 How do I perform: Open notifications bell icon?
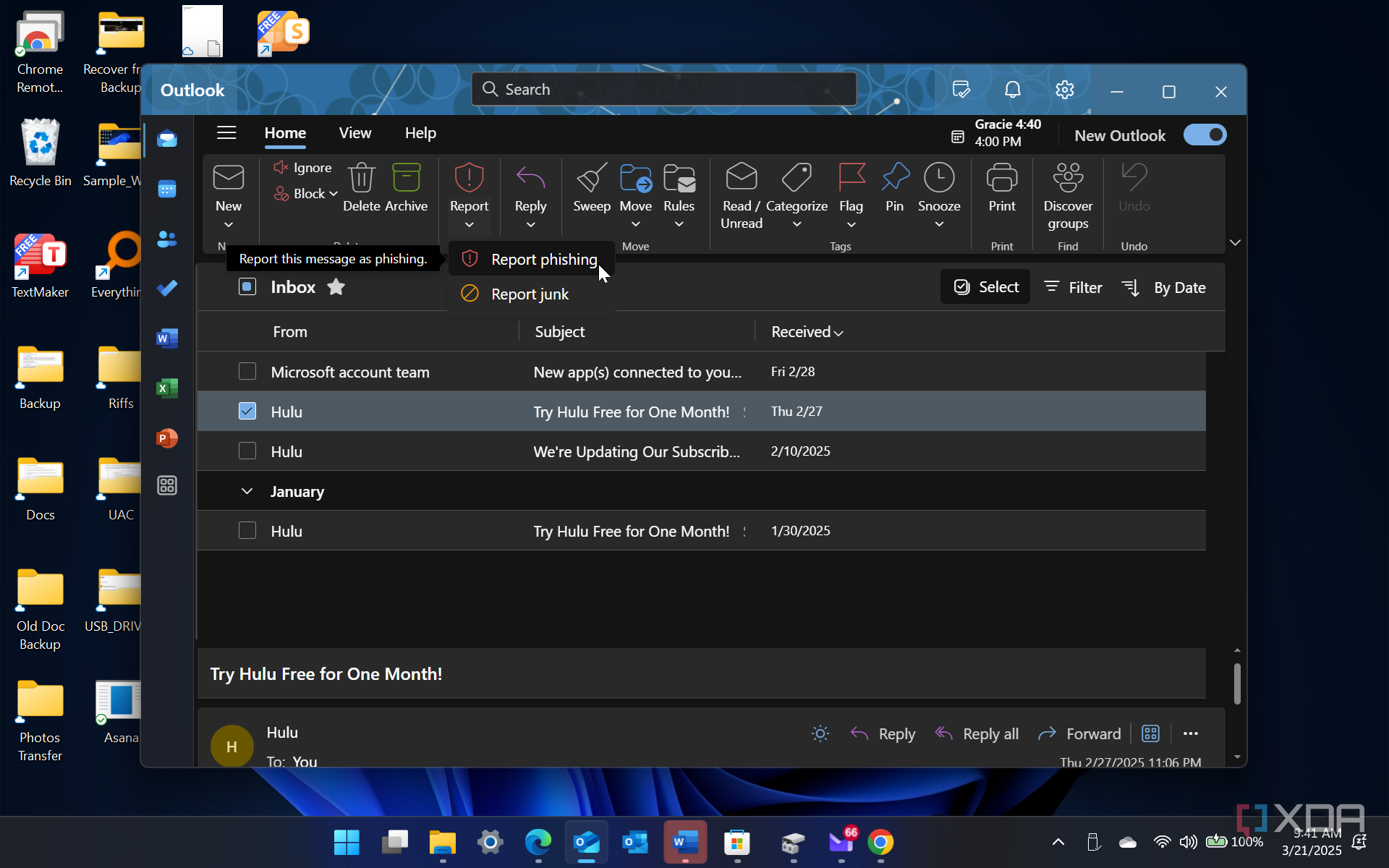coord(1013,90)
